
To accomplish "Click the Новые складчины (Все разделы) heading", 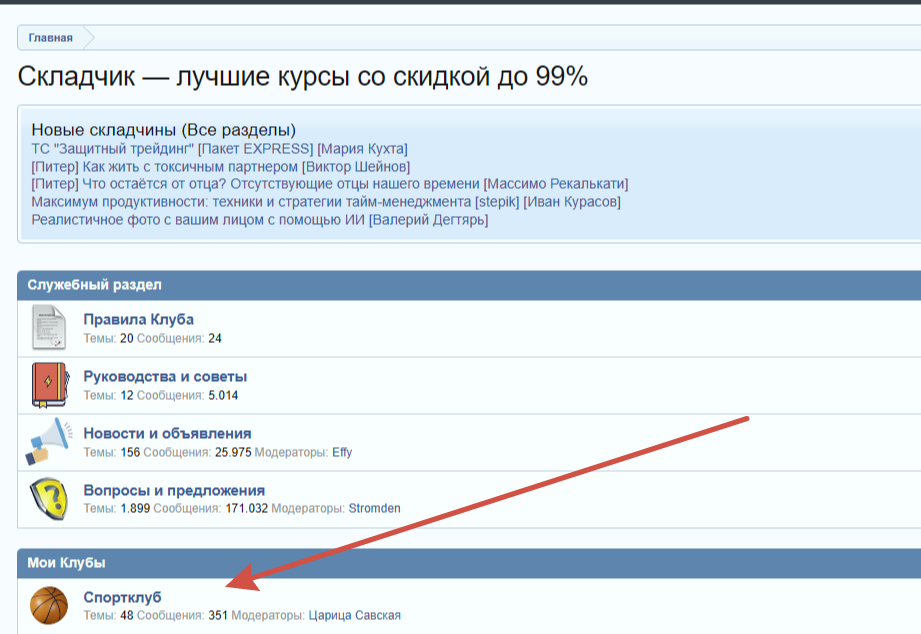I will pos(163,129).
